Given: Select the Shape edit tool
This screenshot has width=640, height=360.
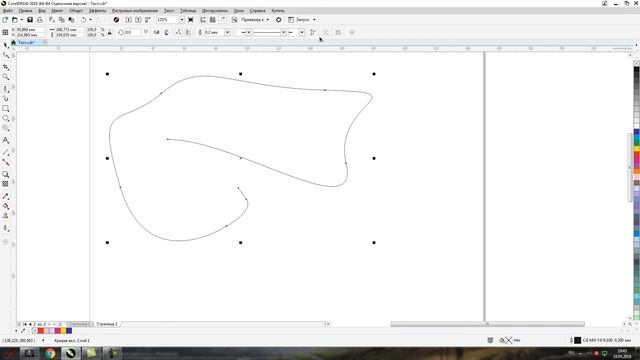Looking at the screenshot, I should 6,55.
